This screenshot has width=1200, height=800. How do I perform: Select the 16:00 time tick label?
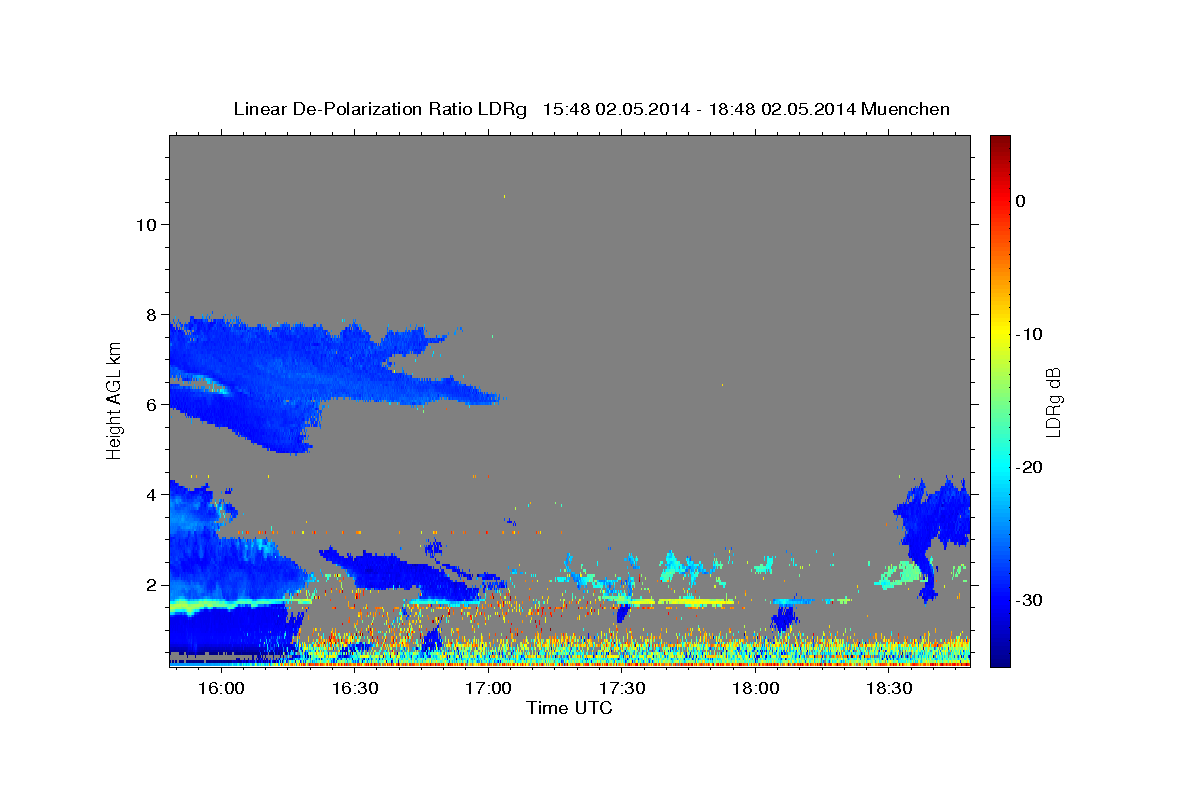(222, 688)
